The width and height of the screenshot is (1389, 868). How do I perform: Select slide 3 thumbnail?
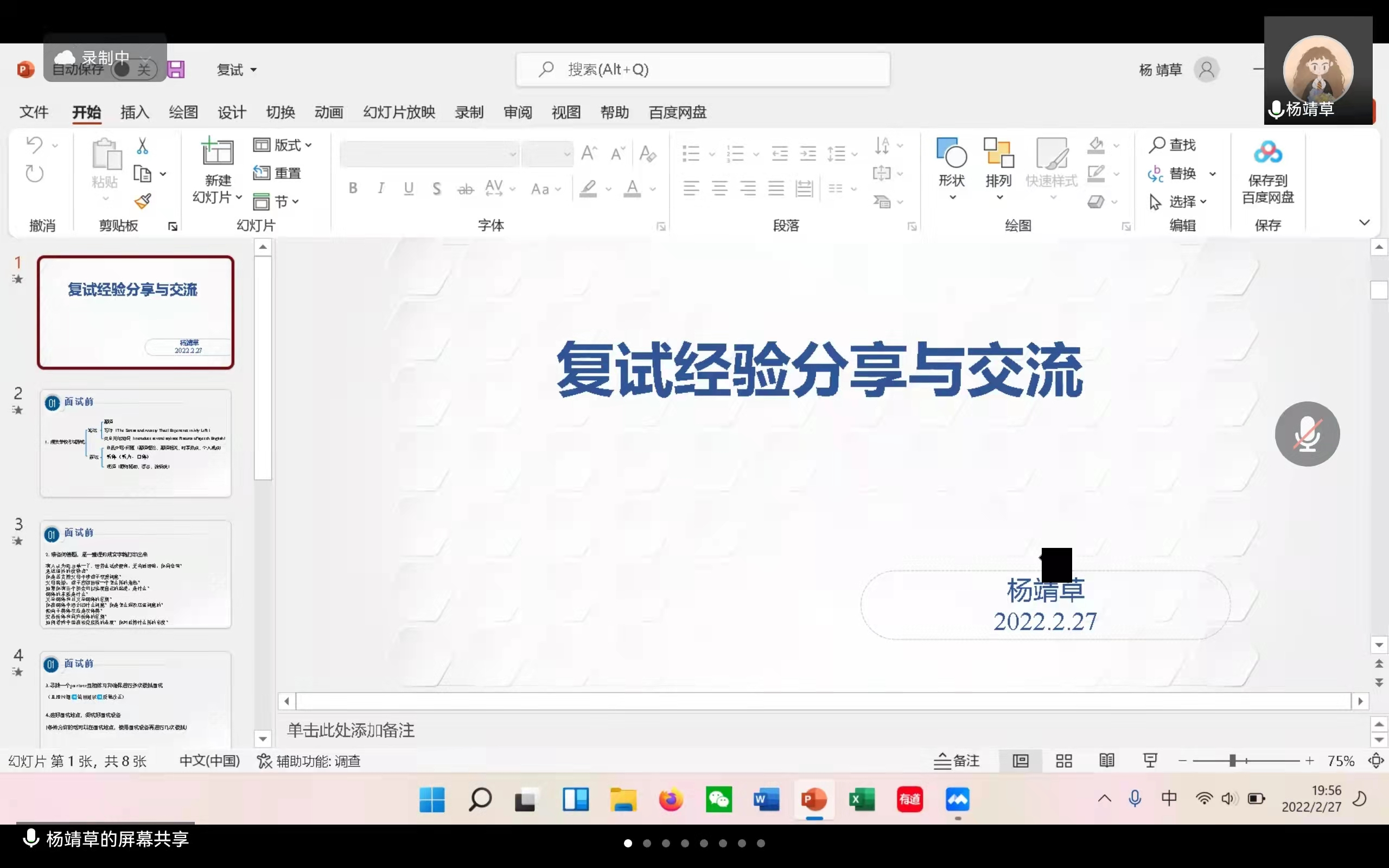(136, 574)
